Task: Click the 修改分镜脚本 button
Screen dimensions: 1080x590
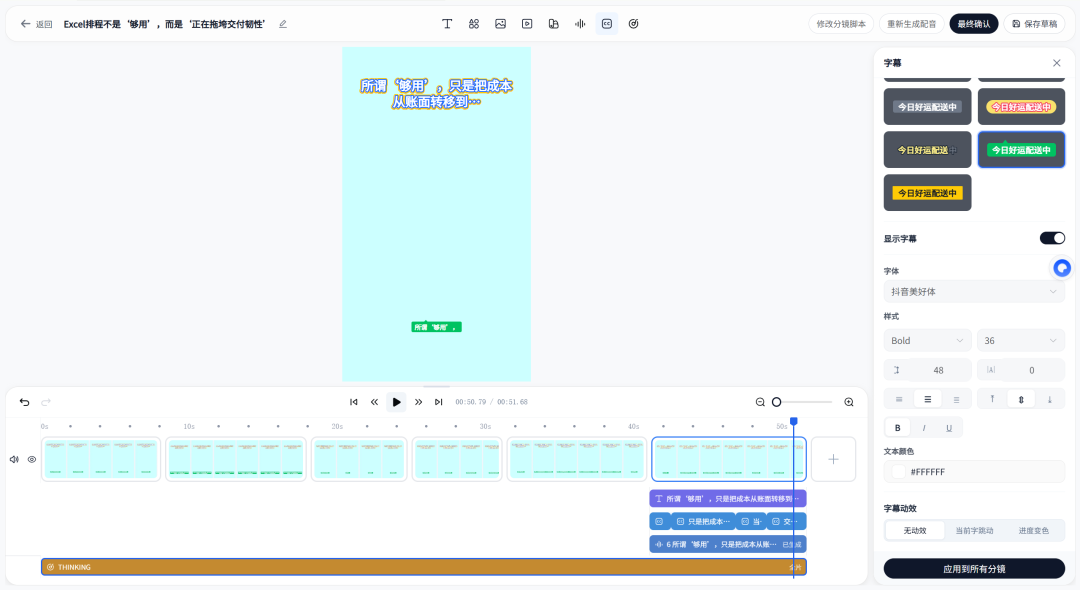Action: point(841,24)
